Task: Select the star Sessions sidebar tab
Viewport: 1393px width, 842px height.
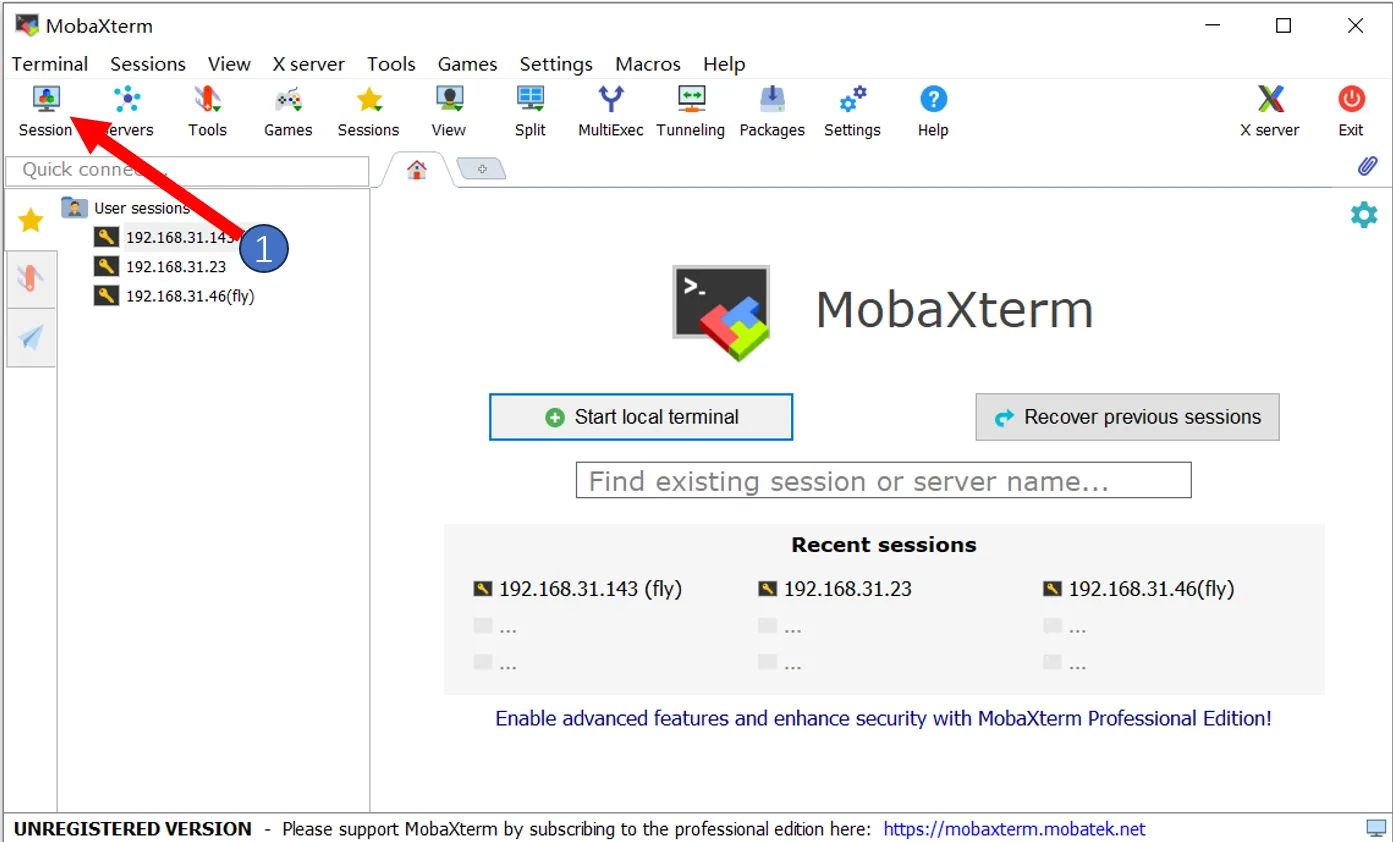Action: [31, 221]
